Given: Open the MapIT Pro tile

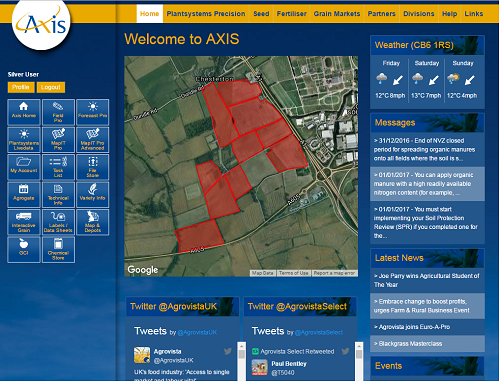Looking at the screenshot, I should pos(58,140).
